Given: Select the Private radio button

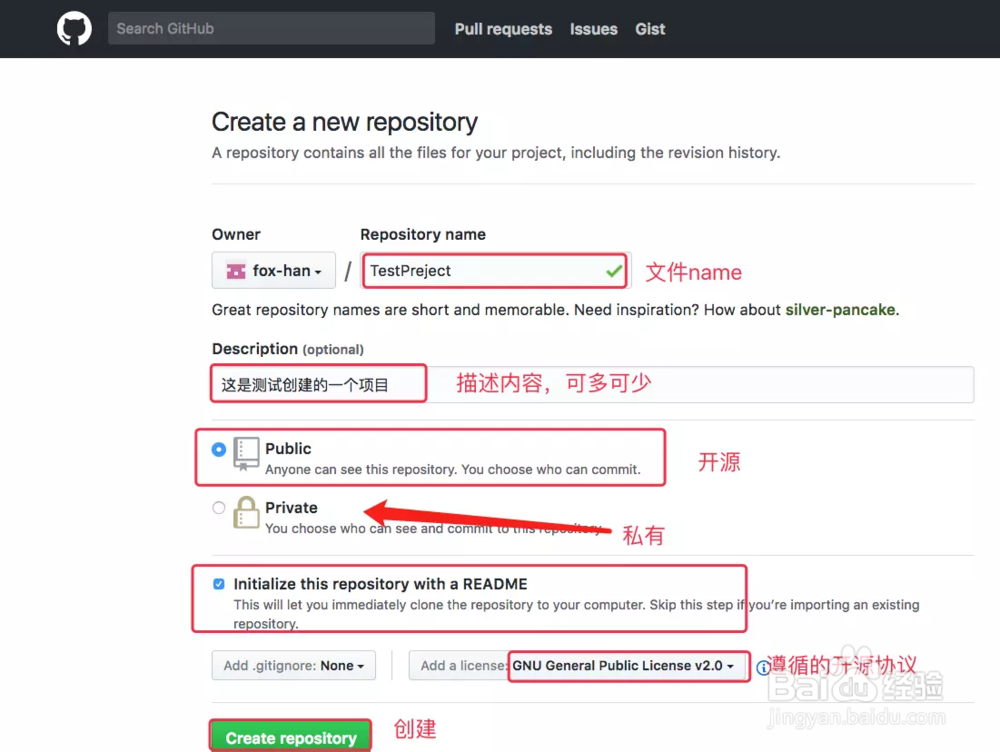Looking at the screenshot, I should (x=219, y=508).
